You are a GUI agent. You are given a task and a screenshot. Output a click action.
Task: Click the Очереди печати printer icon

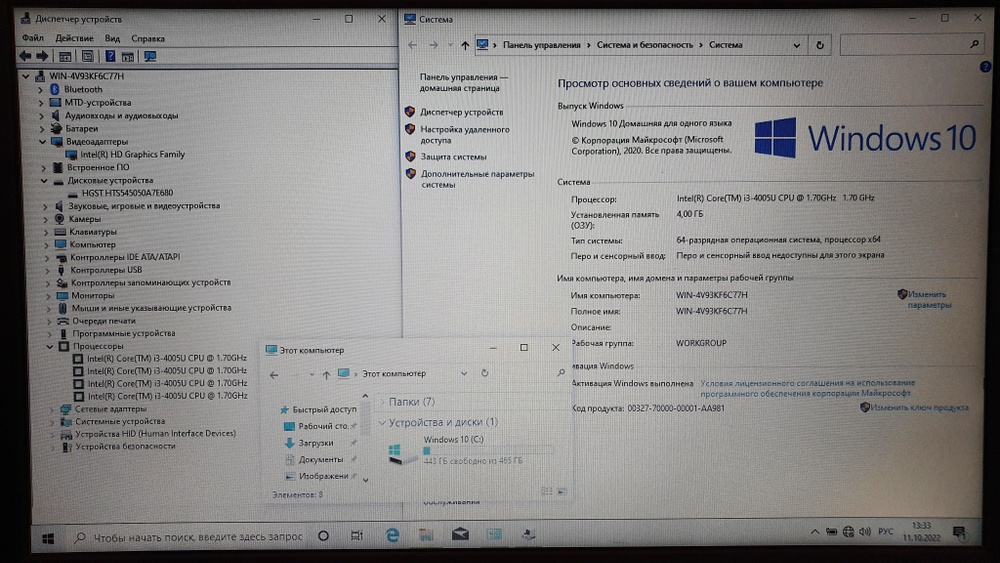pos(63,321)
